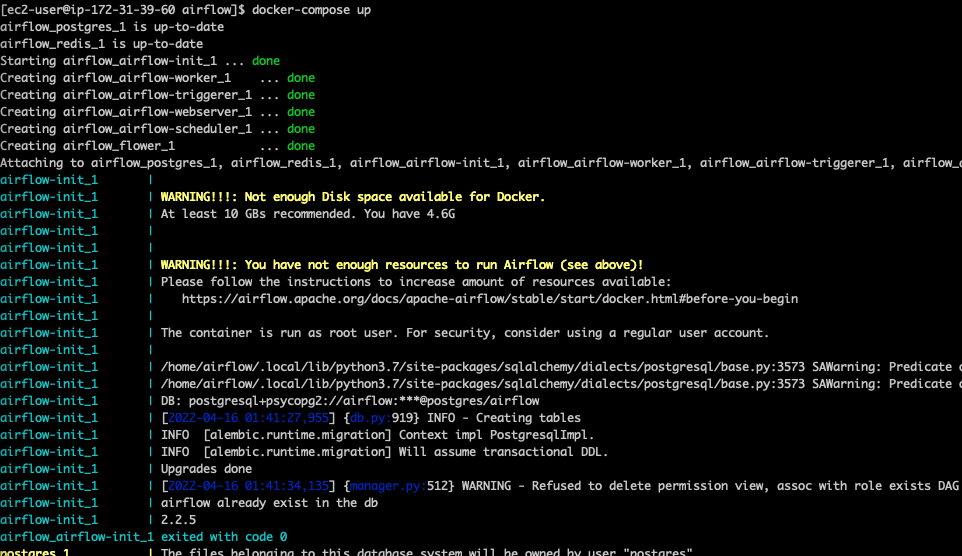
Task: Click the 'docker-compose up' command text
Action: (x=311, y=10)
